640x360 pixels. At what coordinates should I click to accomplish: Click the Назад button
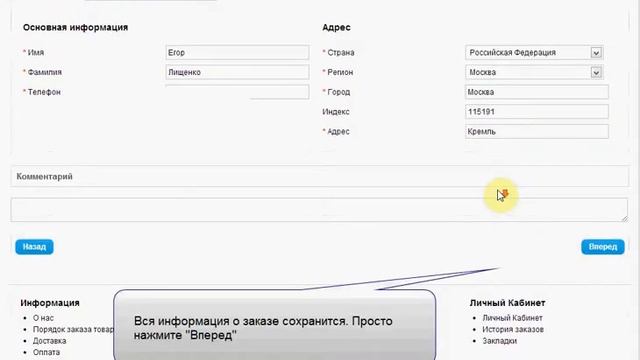[x=34, y=247]
